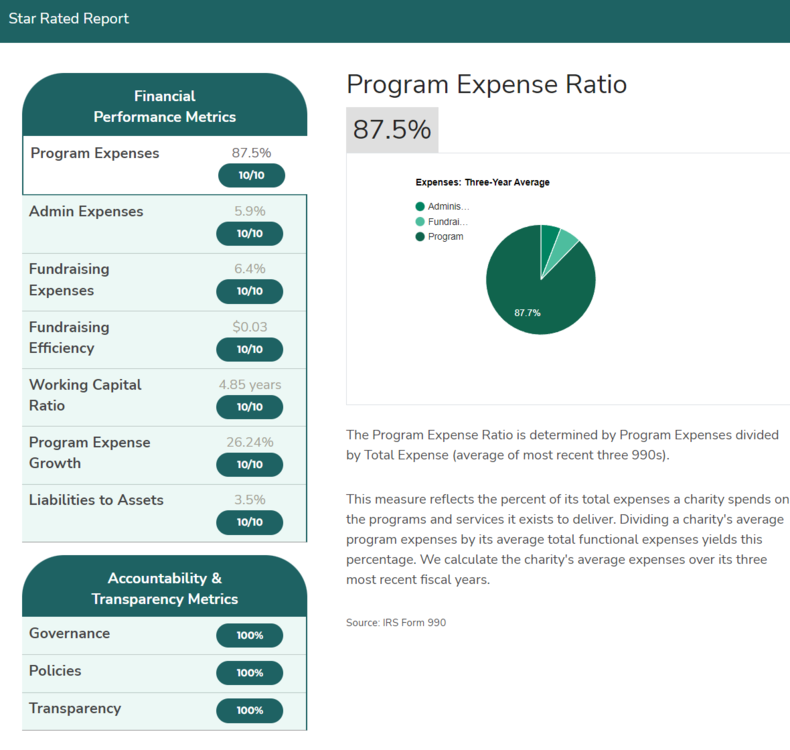Image resolution: width=790 pixels, height=750 pixels.
Task: Click the Program legend color dot
Action: pos(420,237)
